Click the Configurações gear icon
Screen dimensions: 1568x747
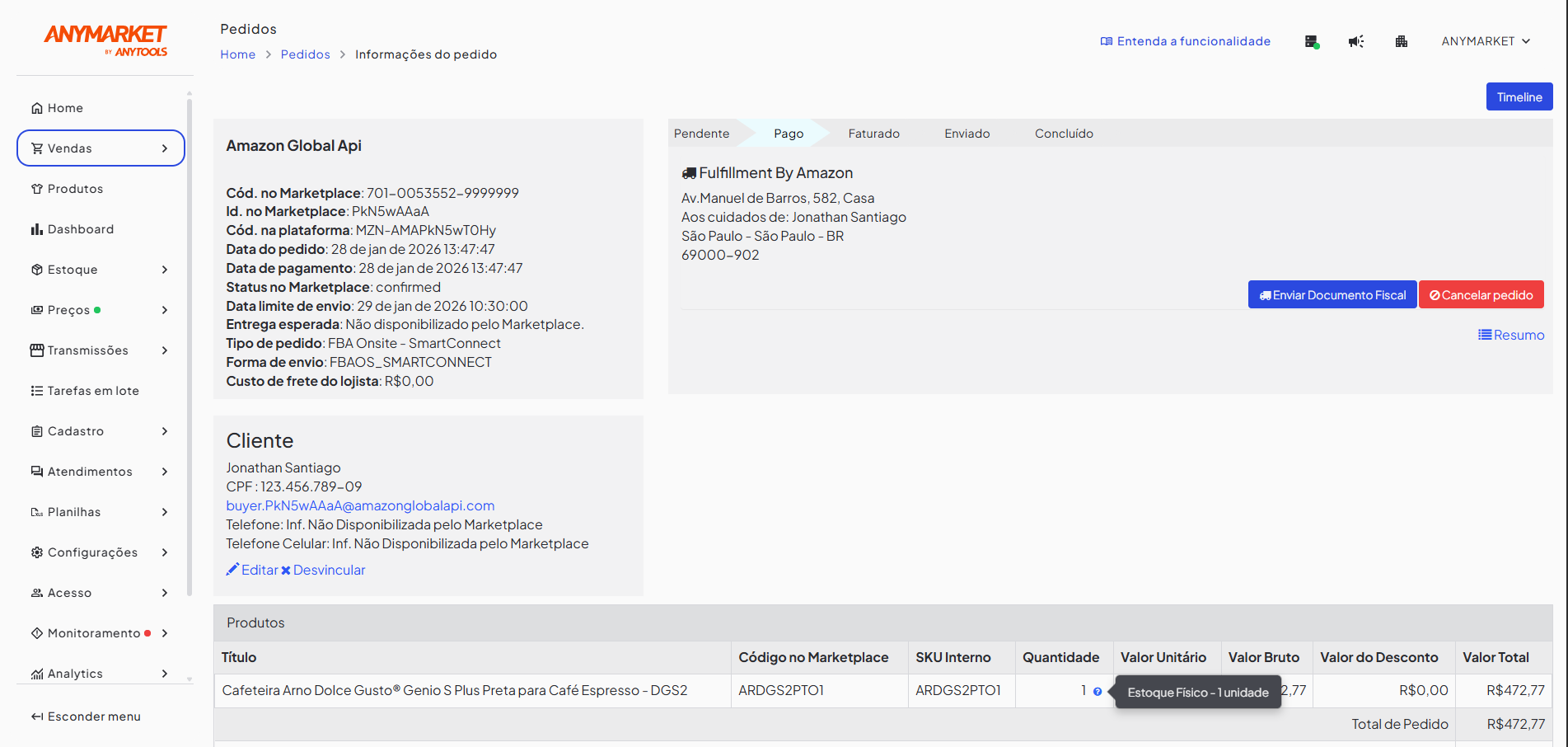[37, 552]
